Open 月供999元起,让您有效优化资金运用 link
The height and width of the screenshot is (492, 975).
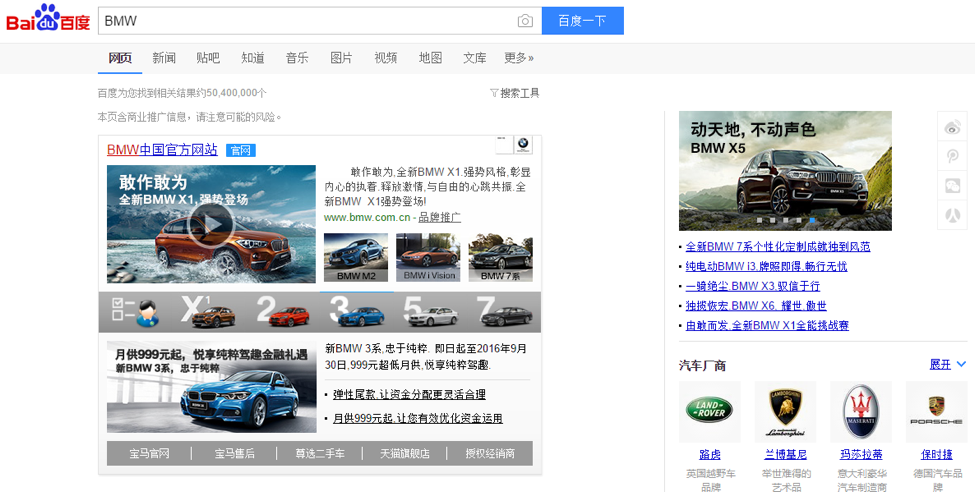click(x=417, y=419)
